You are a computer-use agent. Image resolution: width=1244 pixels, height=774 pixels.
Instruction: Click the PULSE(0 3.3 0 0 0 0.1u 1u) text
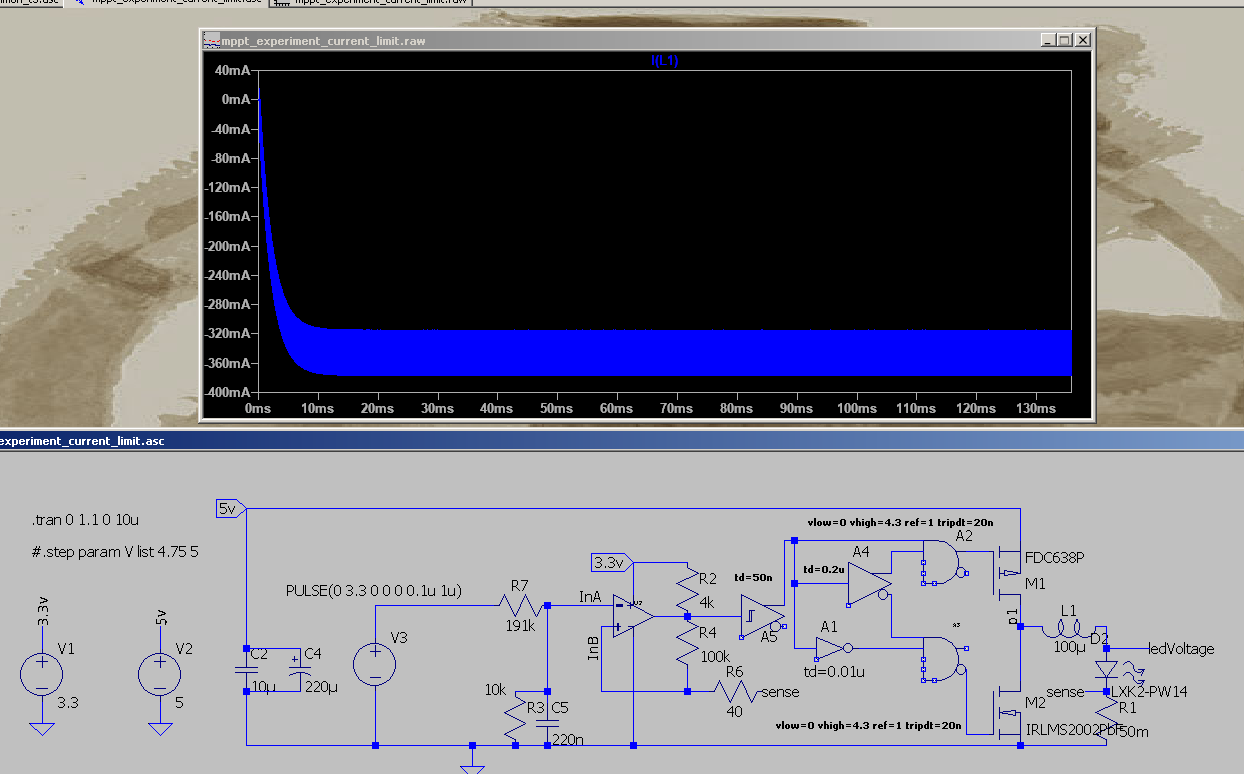point(373,591)
